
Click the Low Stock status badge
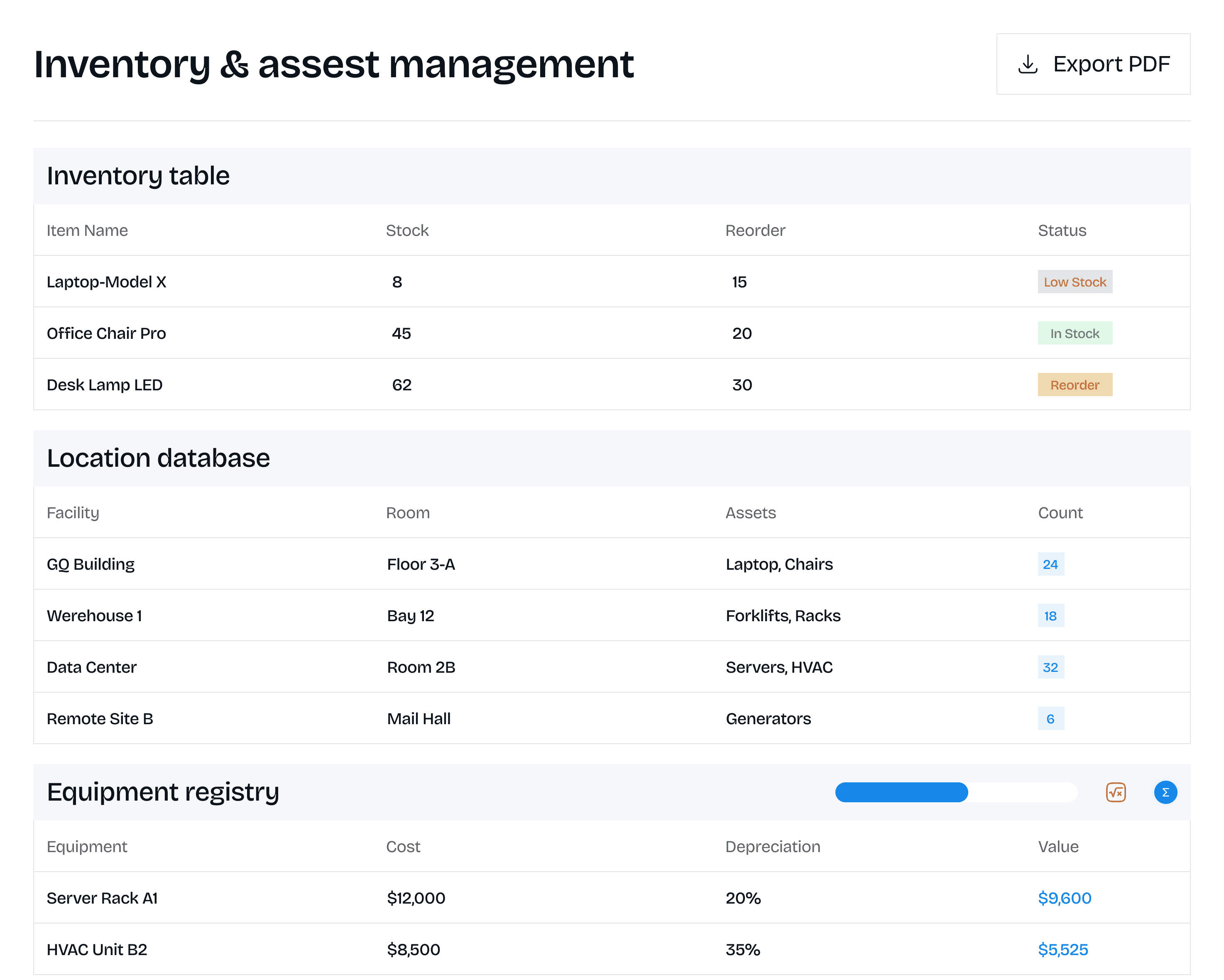(x=1074, y=282)
